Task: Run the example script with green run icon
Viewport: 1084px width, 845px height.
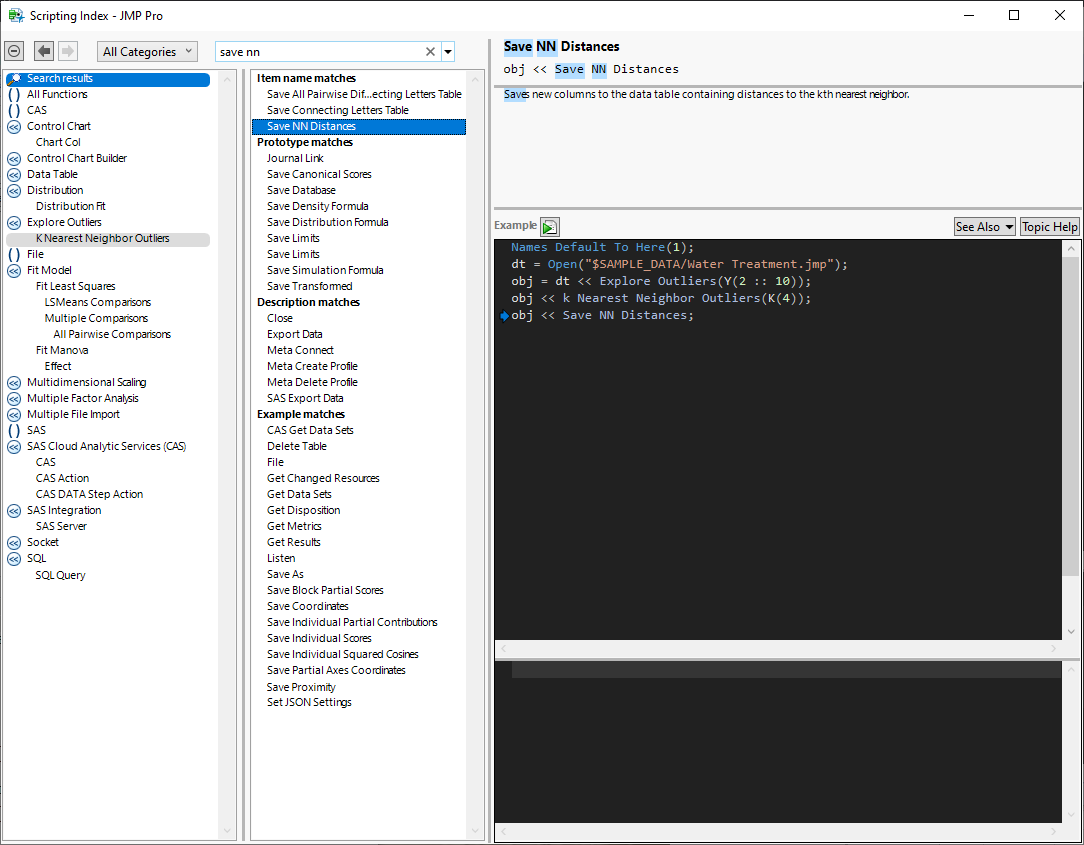Action: (x=548, y=226)
